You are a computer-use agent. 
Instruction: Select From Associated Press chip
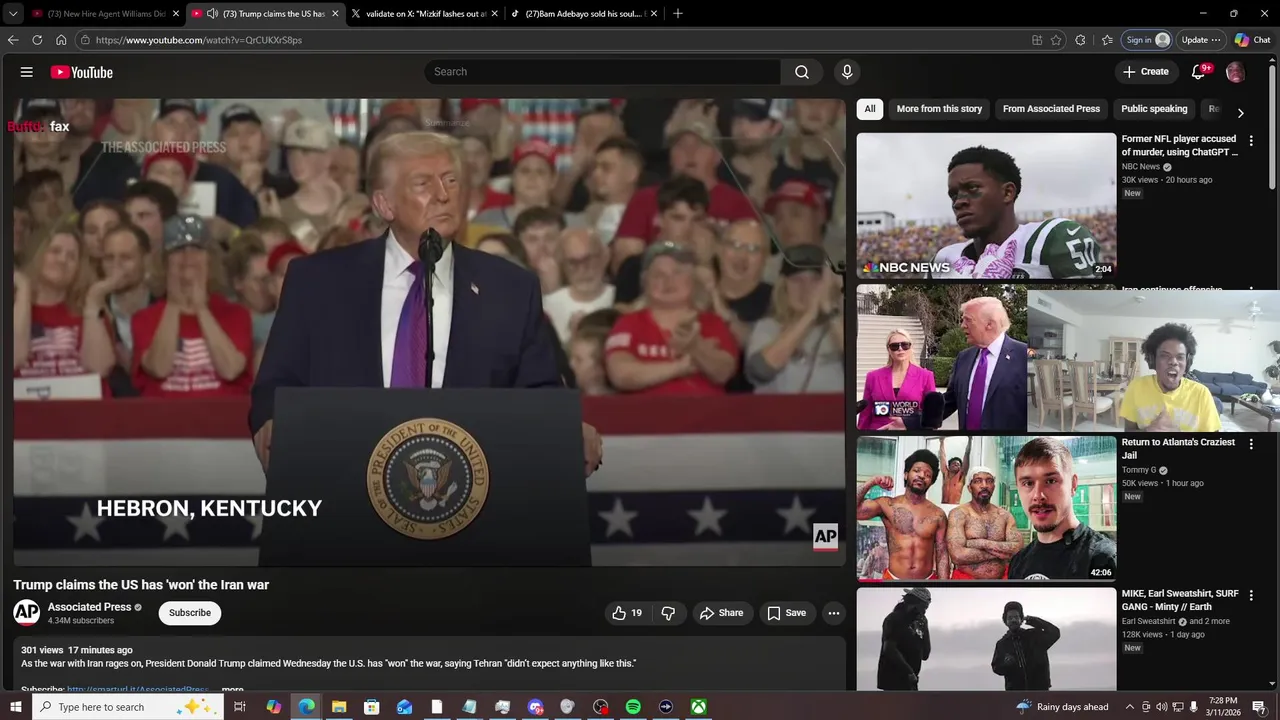coord(1051,109)
